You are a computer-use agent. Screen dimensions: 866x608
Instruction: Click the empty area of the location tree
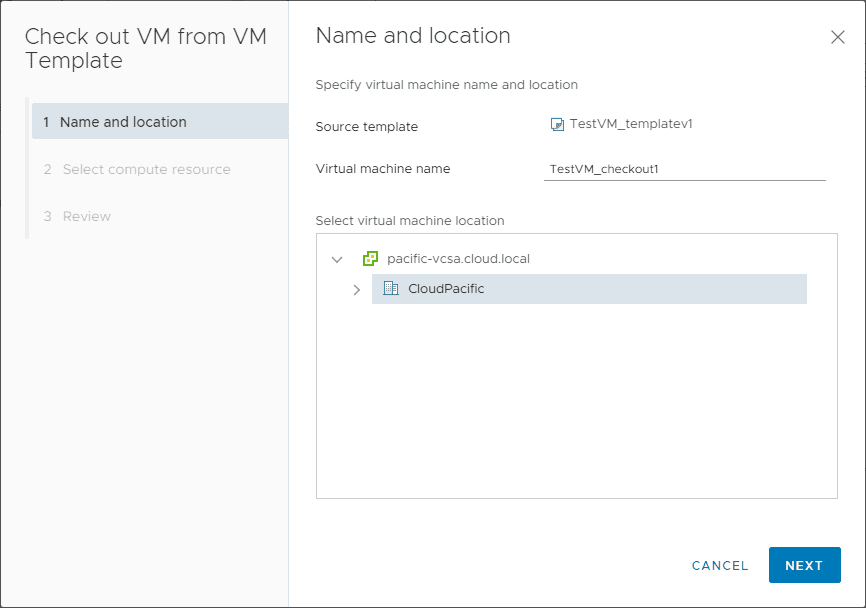[x=576, y=410]
